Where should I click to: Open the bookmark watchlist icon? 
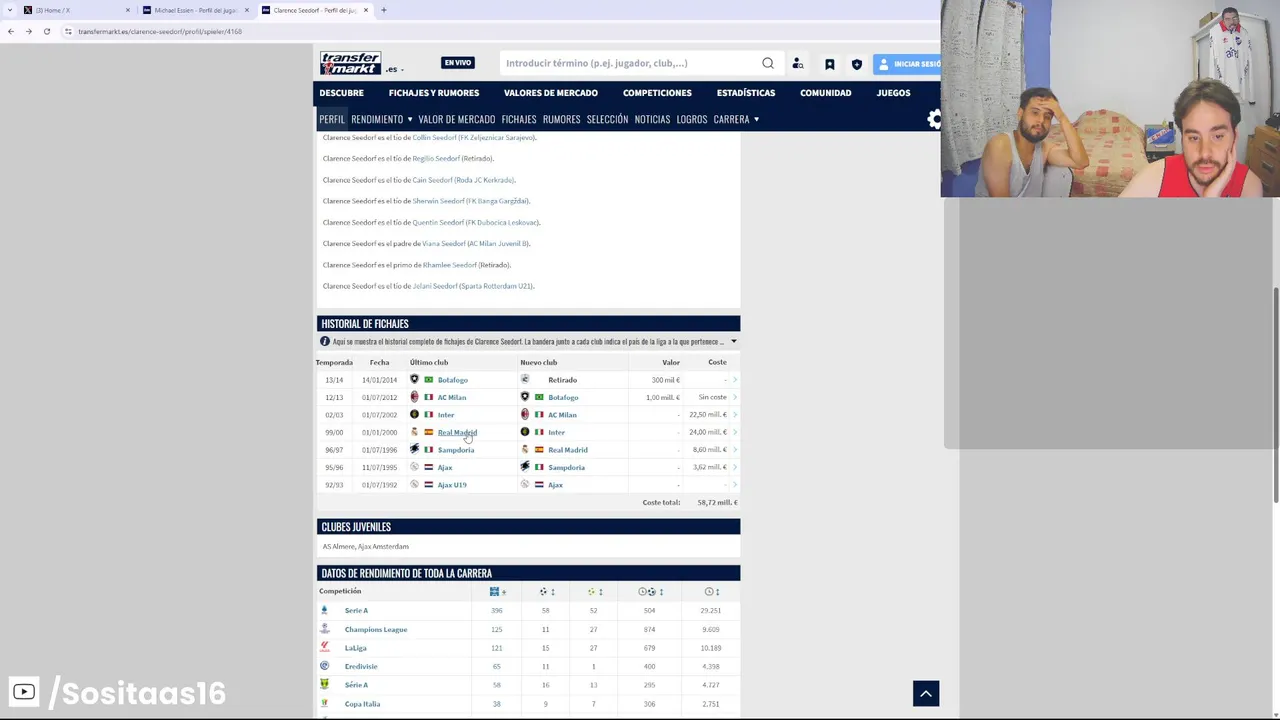click(829, 64)
